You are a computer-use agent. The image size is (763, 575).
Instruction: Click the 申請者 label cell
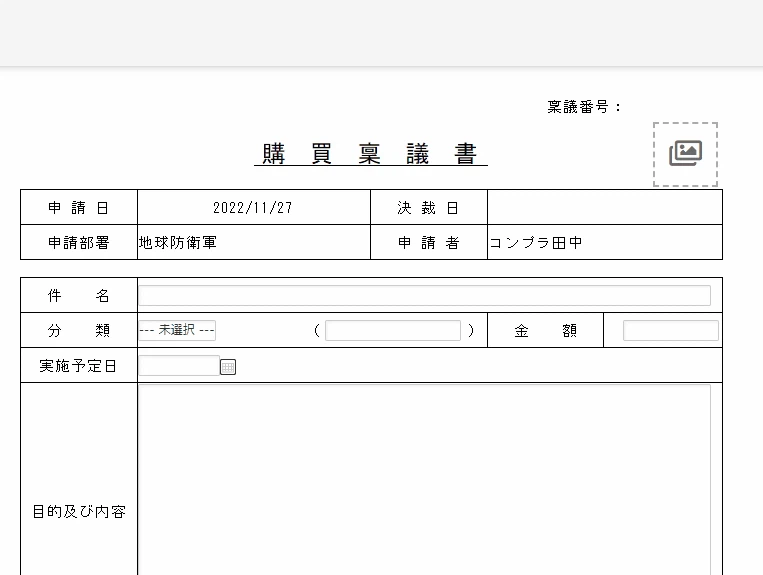429,242
